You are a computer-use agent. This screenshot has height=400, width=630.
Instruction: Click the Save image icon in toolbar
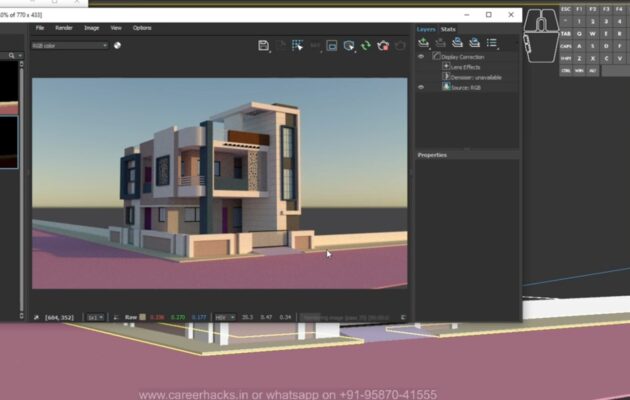[x=263, y=45]
